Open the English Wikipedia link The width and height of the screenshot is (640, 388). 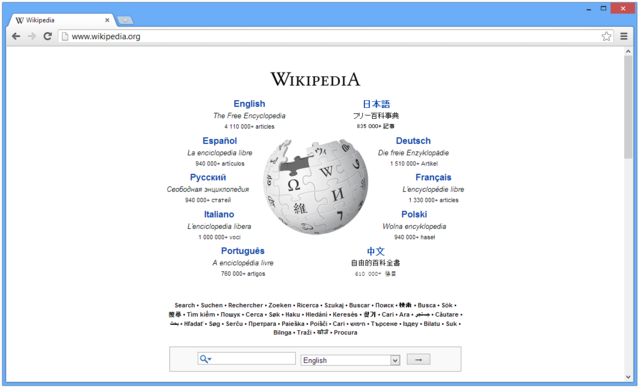(x=249, y=104)
